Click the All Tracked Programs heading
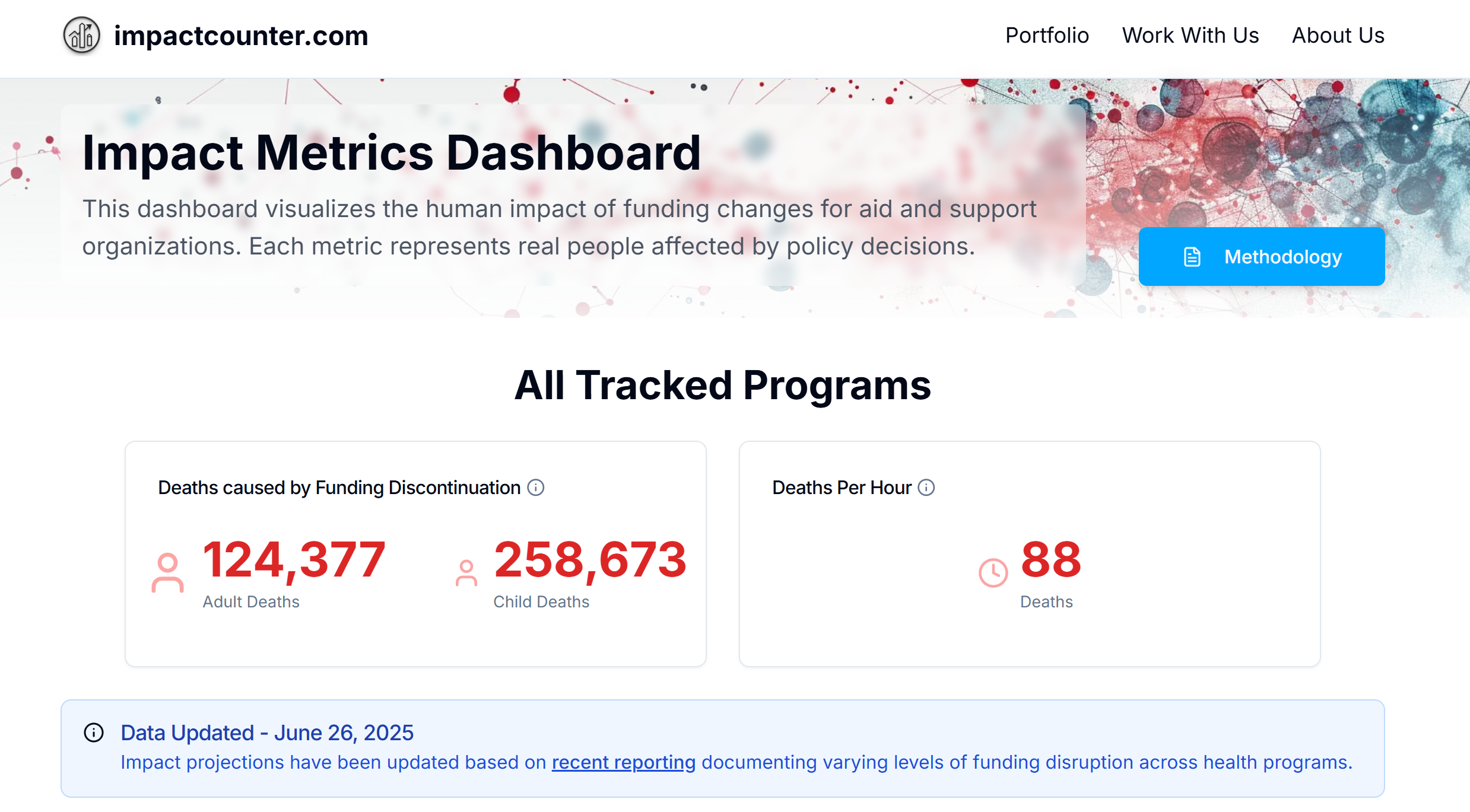 (x=723, y=386)
